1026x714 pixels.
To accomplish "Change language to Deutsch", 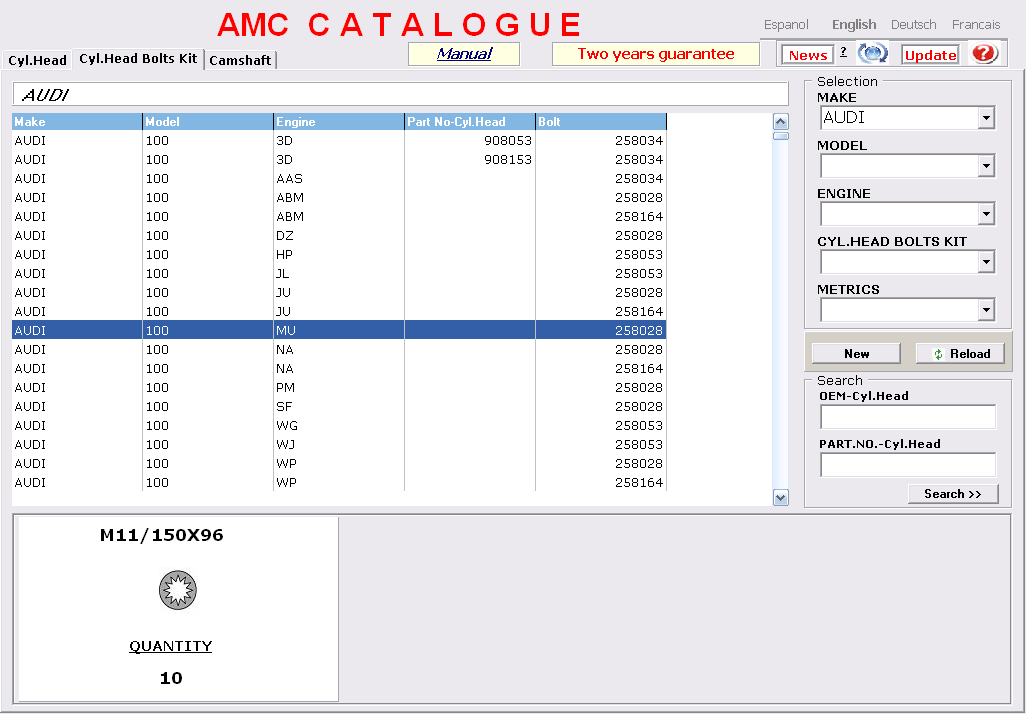I will click(913, 25).
